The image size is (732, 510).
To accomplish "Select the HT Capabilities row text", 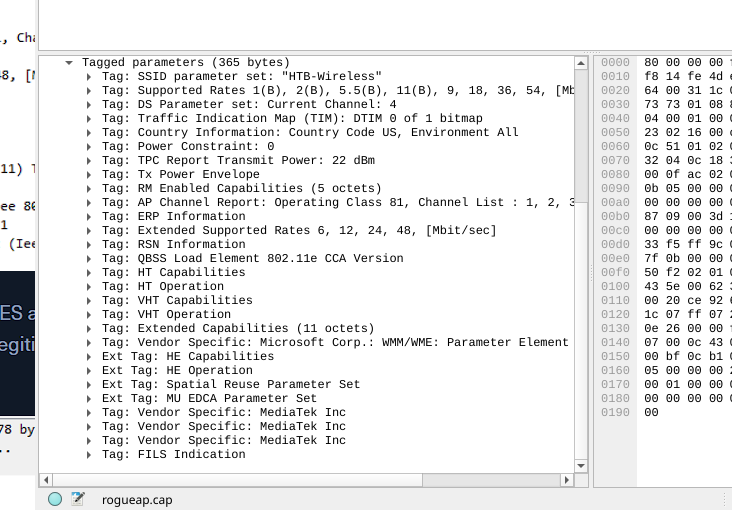I will (174, 273).
